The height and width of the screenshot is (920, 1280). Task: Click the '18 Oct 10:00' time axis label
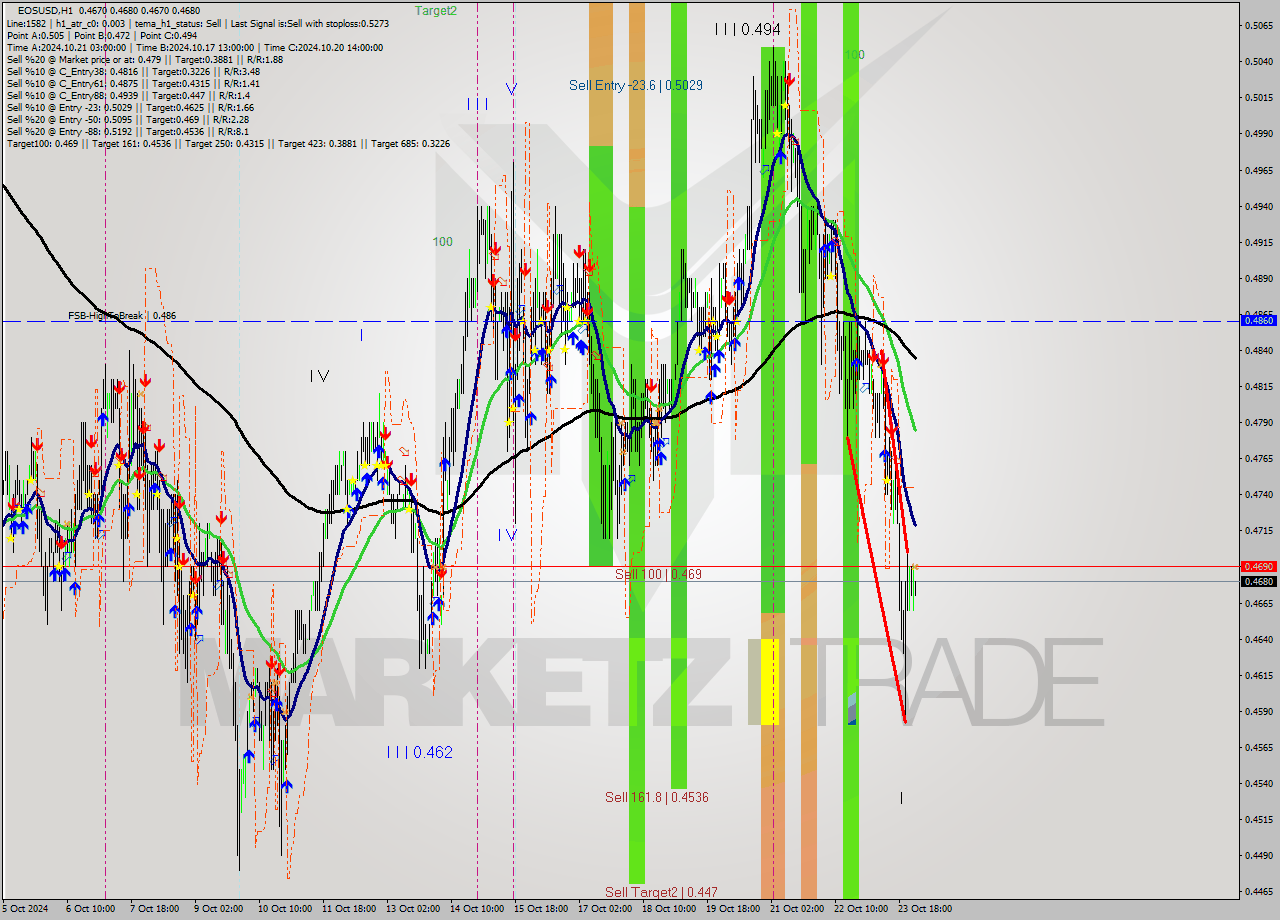click(x=668, y=909)
